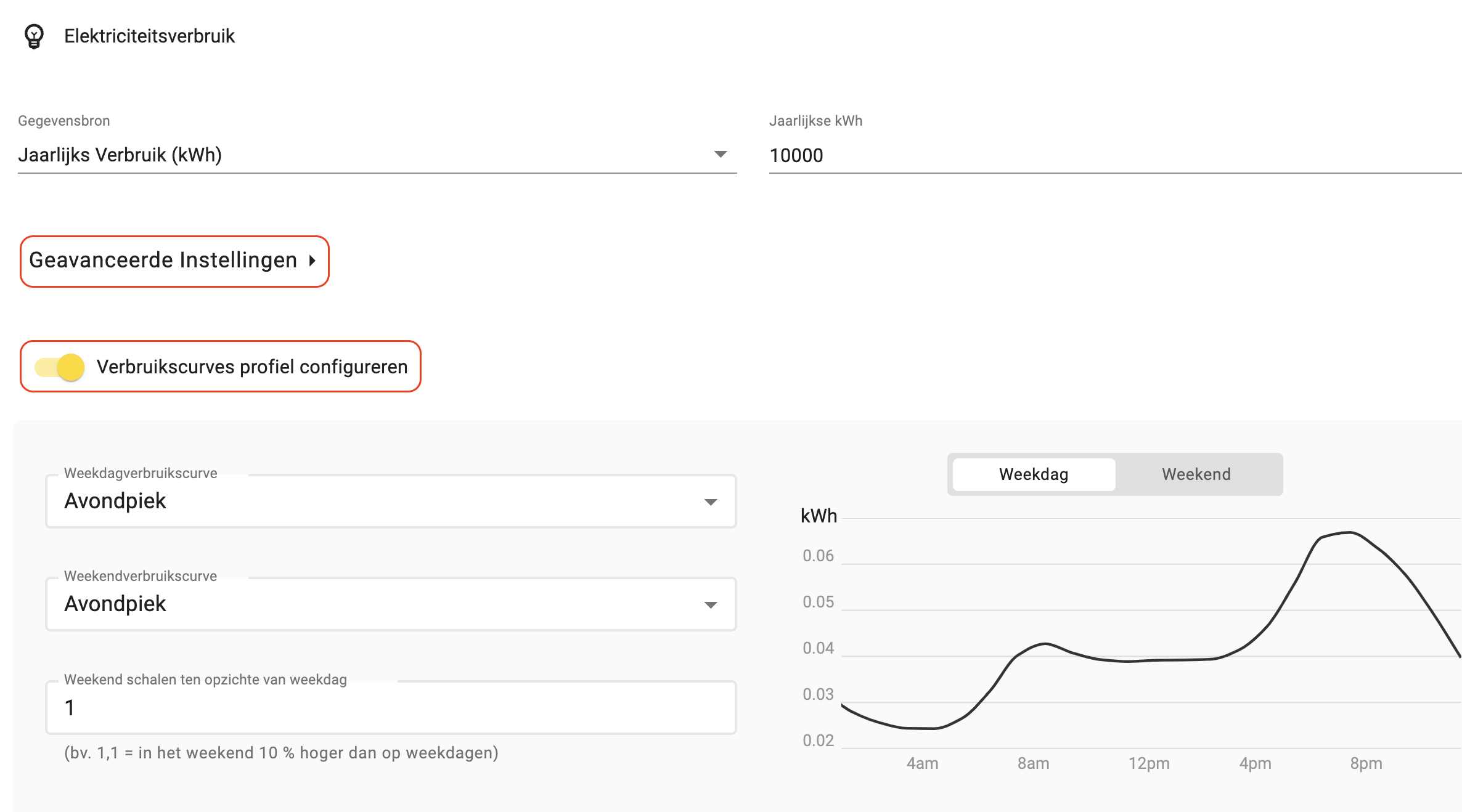Screen dimensions: 1462x812
Task: Click the 0.02 y-axis value
Action: (x=818, y=741)
